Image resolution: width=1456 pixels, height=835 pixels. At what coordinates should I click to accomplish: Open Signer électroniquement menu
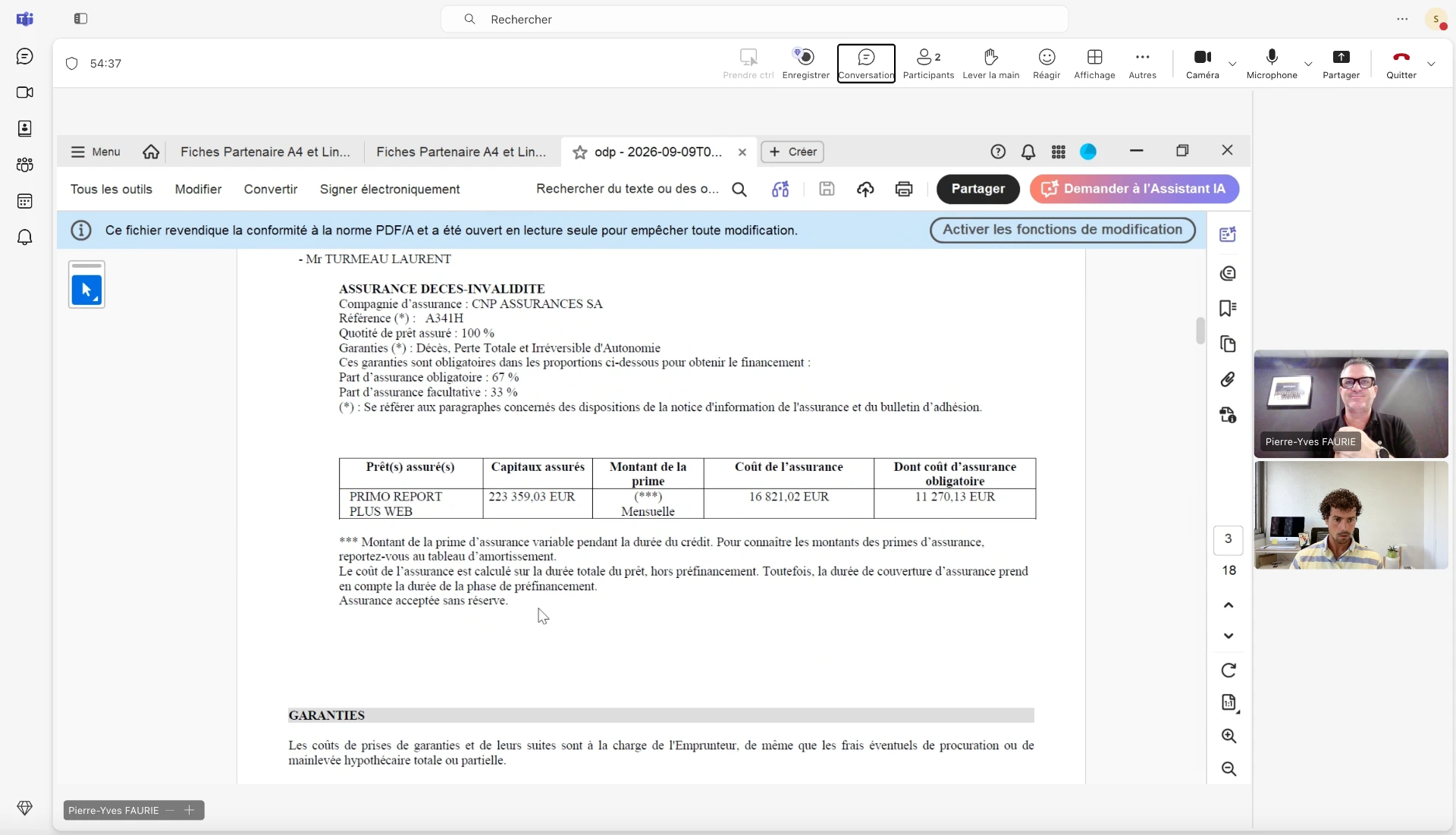pos(390,189)
